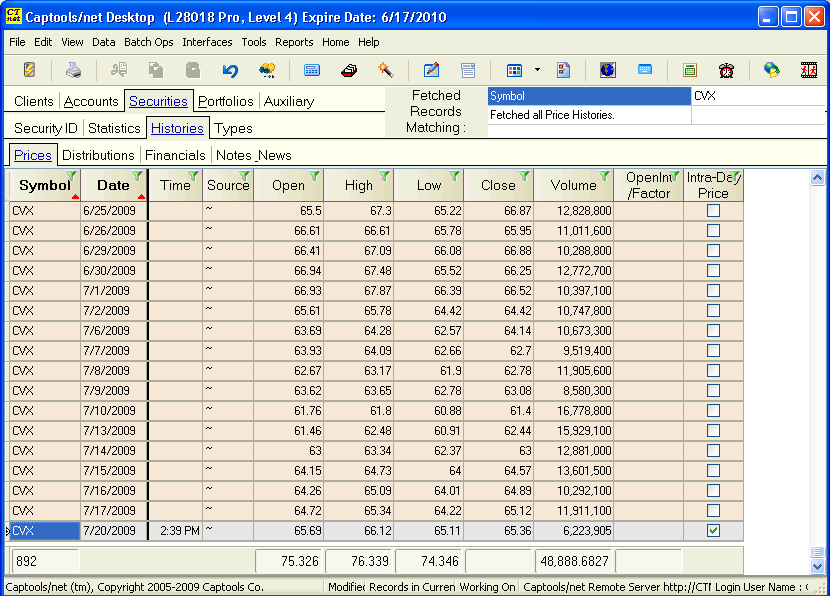The width and height of the screenshot is (830, 596).
Task: Undo the last change
Action: point(230,70)
